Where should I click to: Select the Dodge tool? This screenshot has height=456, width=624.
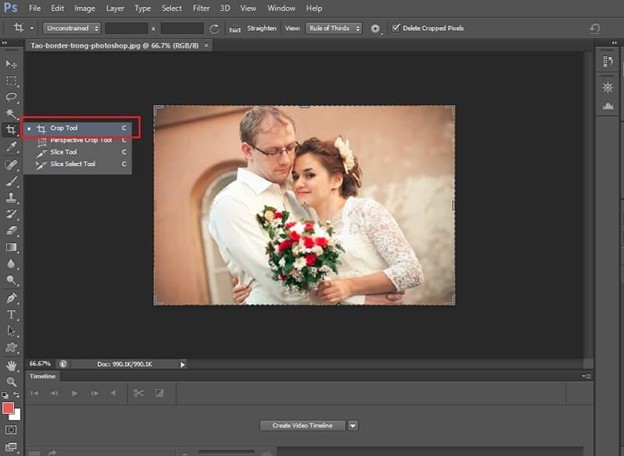11,280
